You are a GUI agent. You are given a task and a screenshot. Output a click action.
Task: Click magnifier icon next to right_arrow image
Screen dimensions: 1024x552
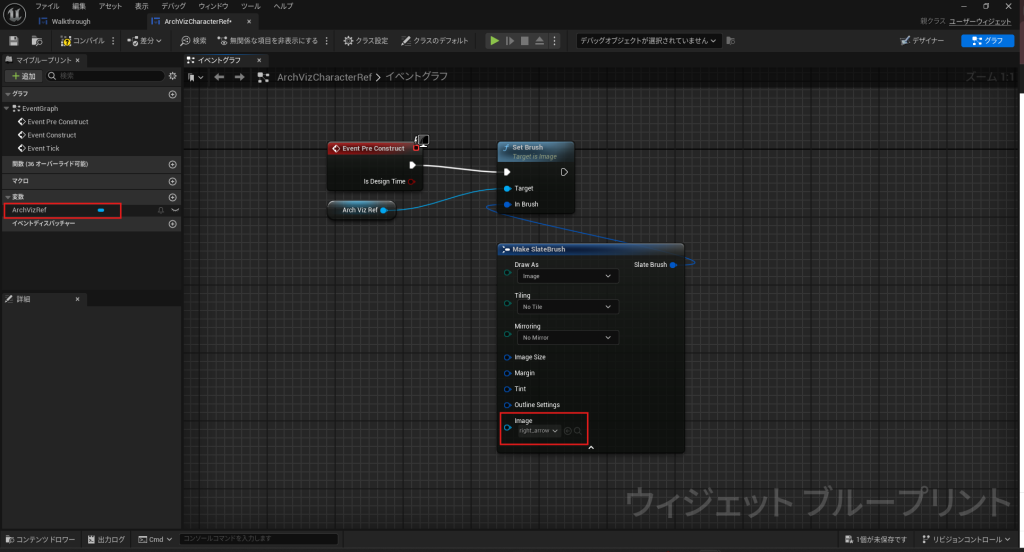[x=578, y=431]
